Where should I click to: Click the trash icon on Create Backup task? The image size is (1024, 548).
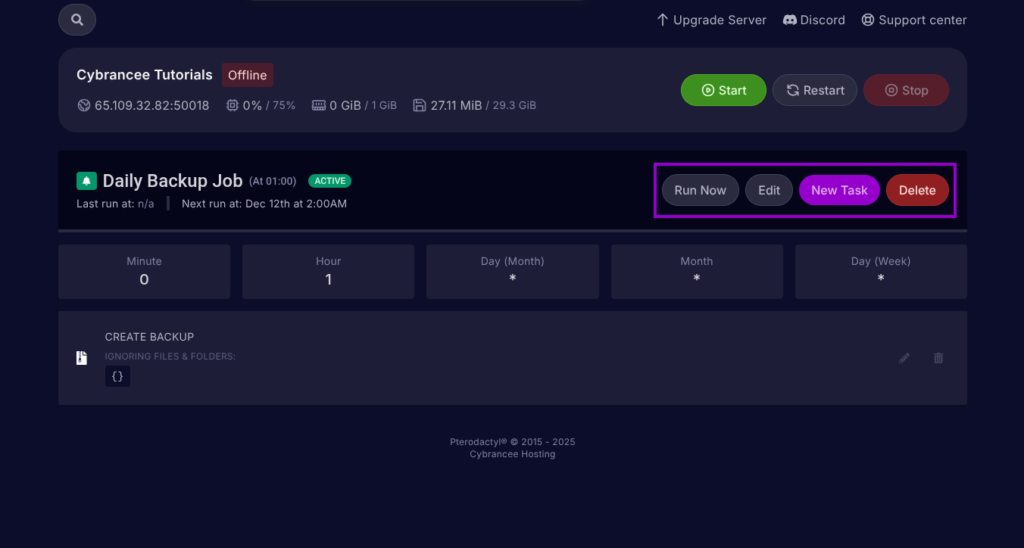(x=938, y=358)
